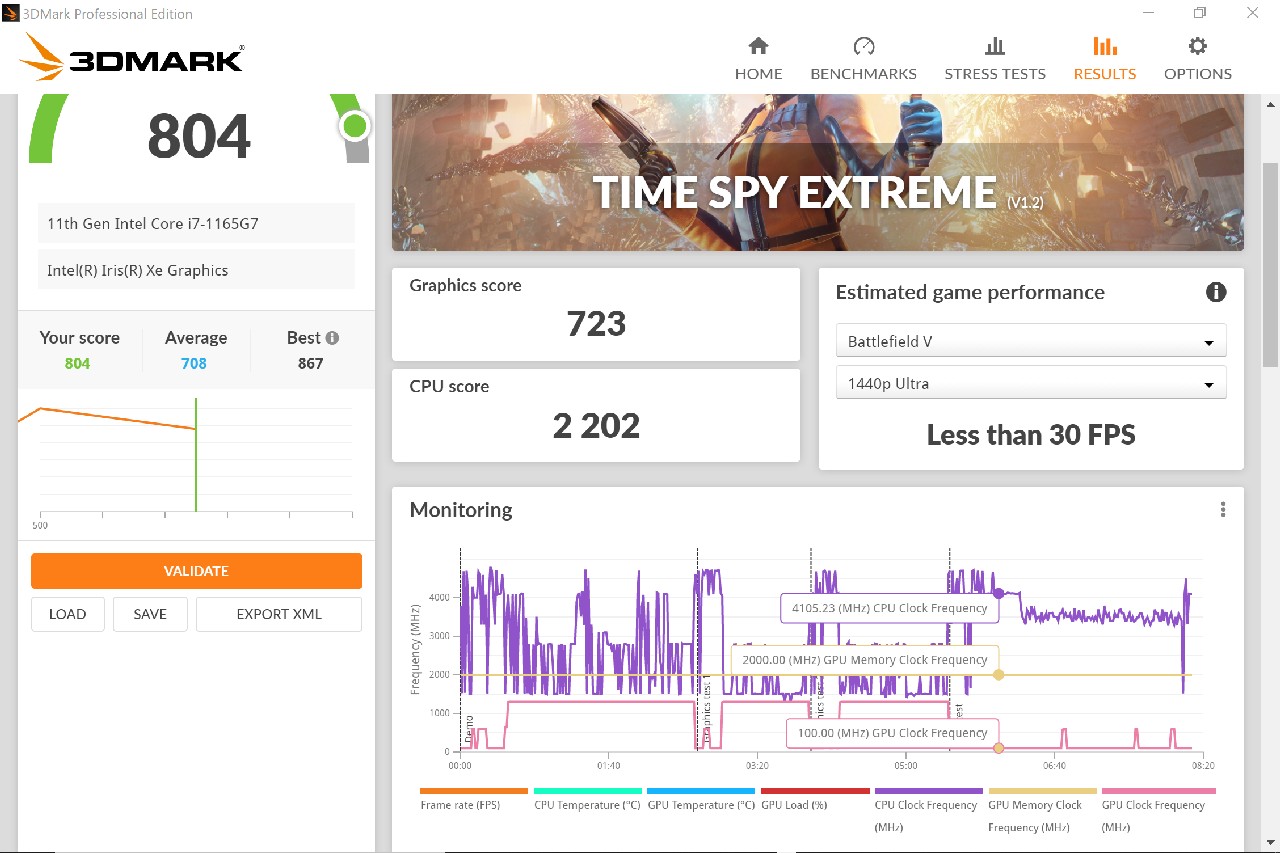
Task: Click the green marker on score distribution chart
Action: 196,454
